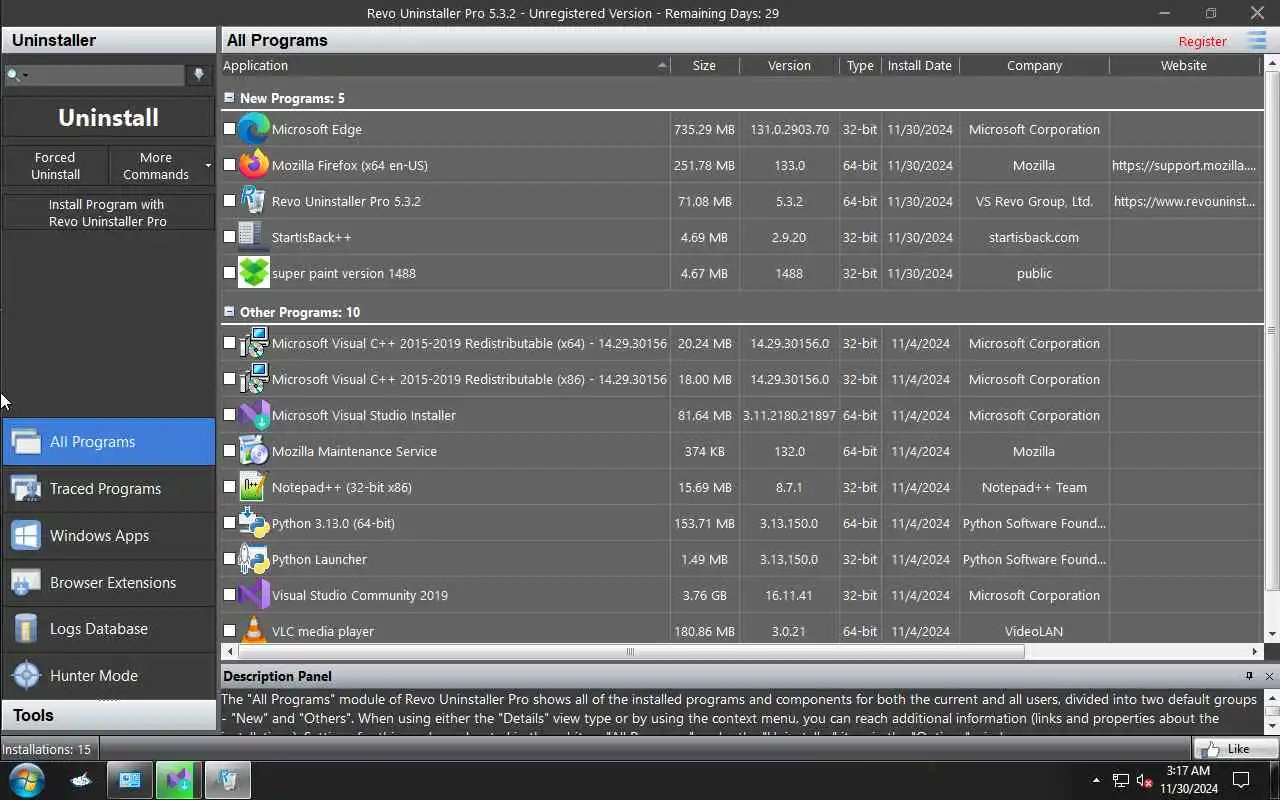Viewport: 1280px width, 800px height.
Task: Activate Hunter Mode
Action: tap(108, 676)
